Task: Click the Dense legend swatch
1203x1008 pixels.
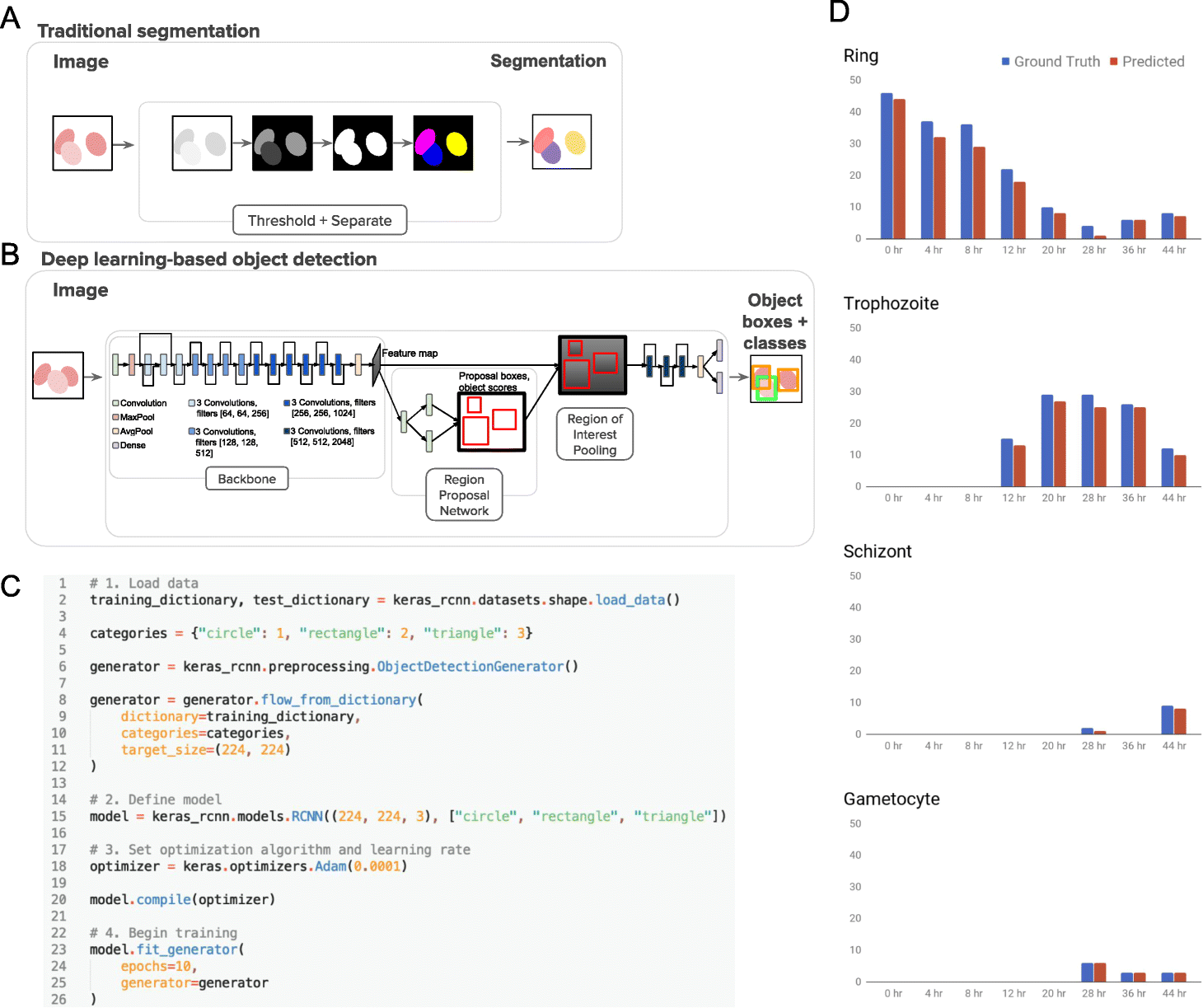Action: point(116,445)
